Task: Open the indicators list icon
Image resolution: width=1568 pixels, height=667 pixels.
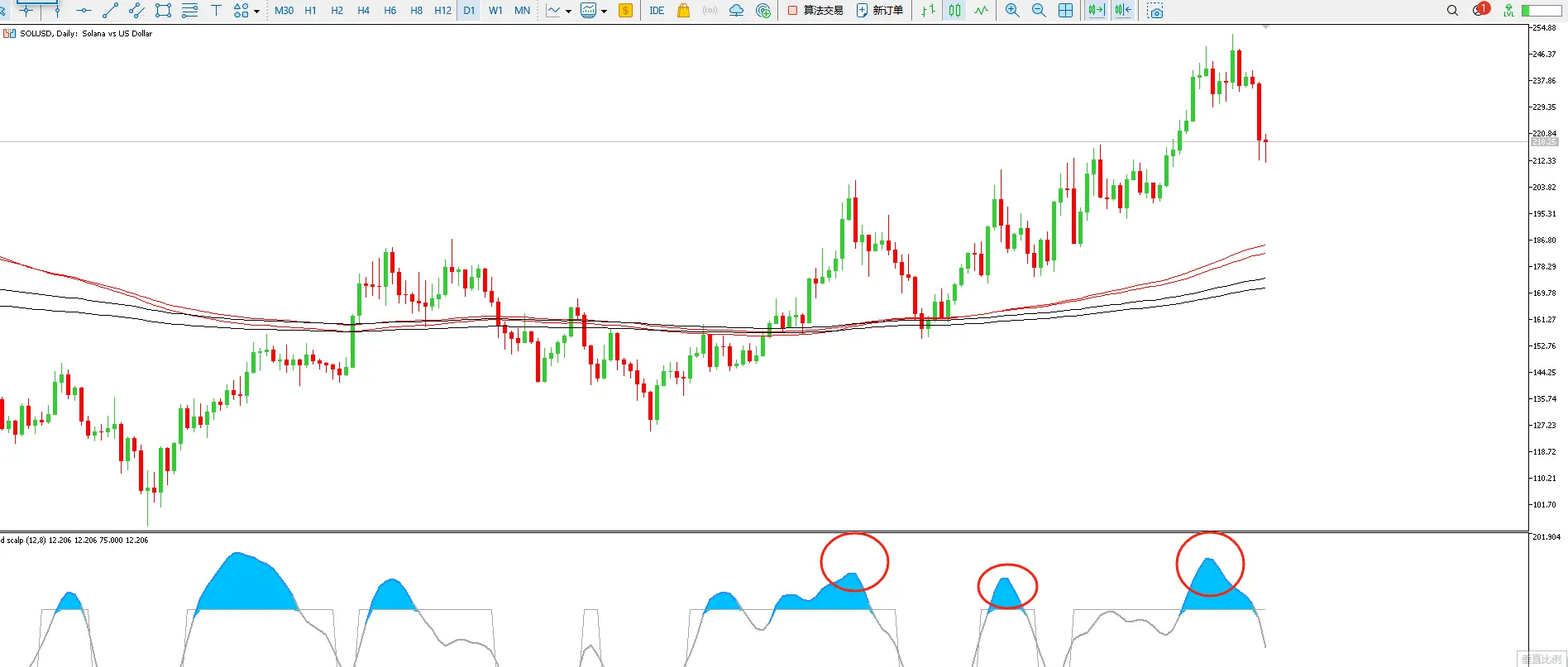Action: point(588,11)
